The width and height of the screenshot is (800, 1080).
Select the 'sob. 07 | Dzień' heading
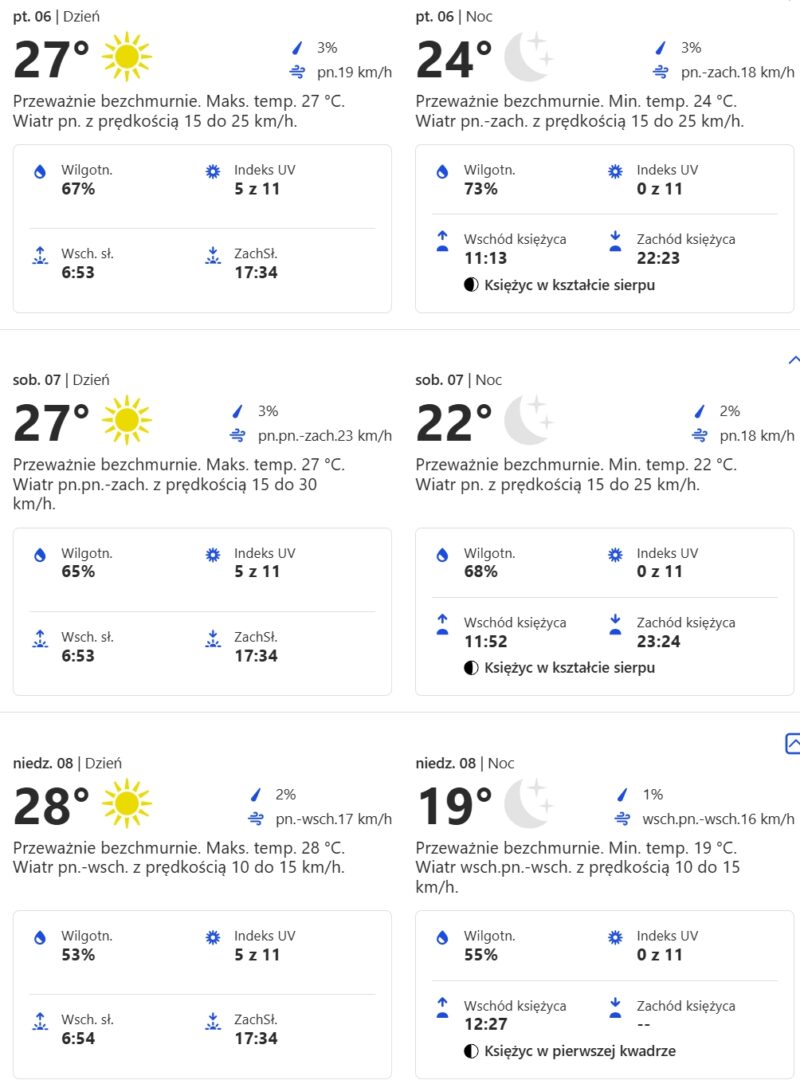61,380
